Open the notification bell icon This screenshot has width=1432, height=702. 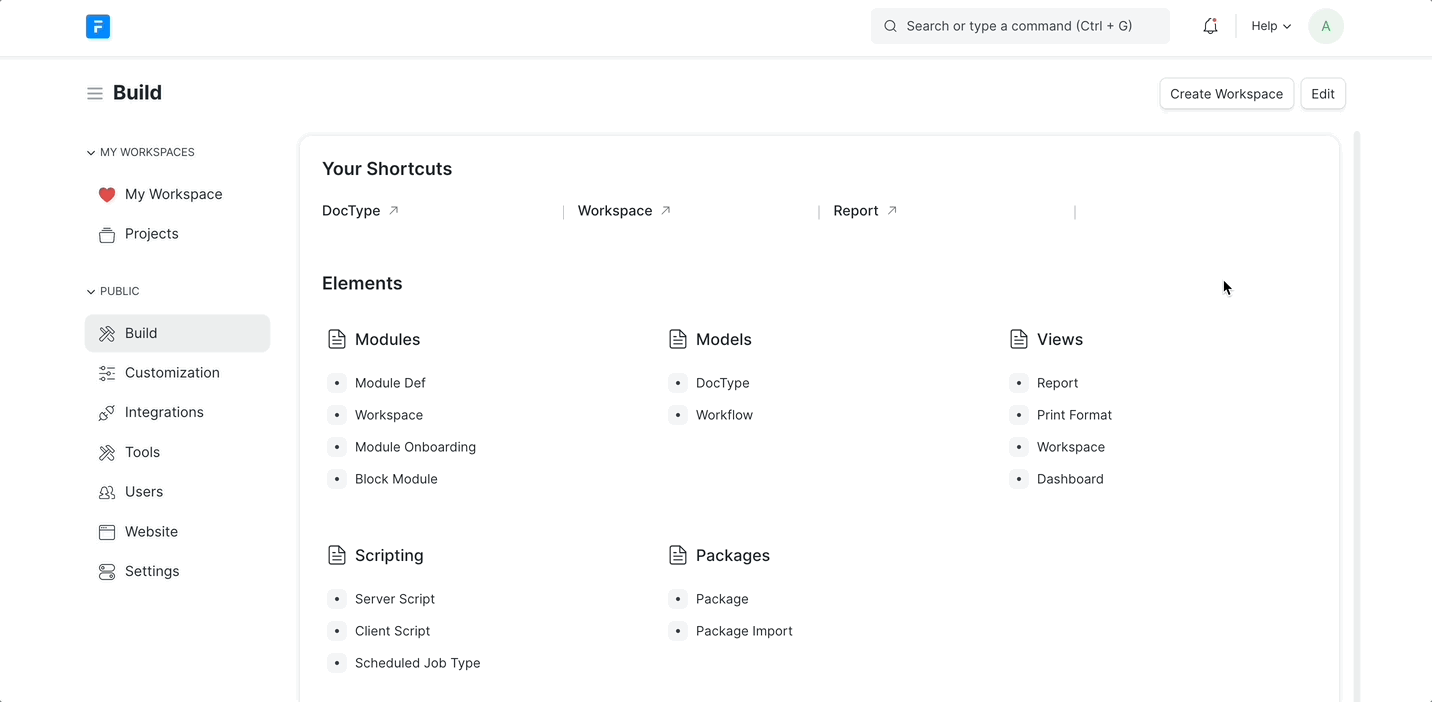pos(1210,26)
